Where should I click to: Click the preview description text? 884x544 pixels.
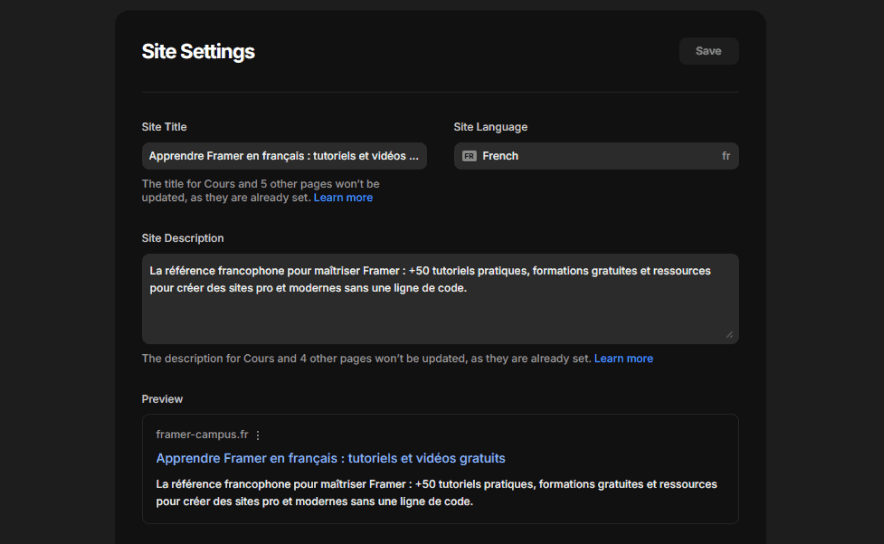click(x=436, y=493)
